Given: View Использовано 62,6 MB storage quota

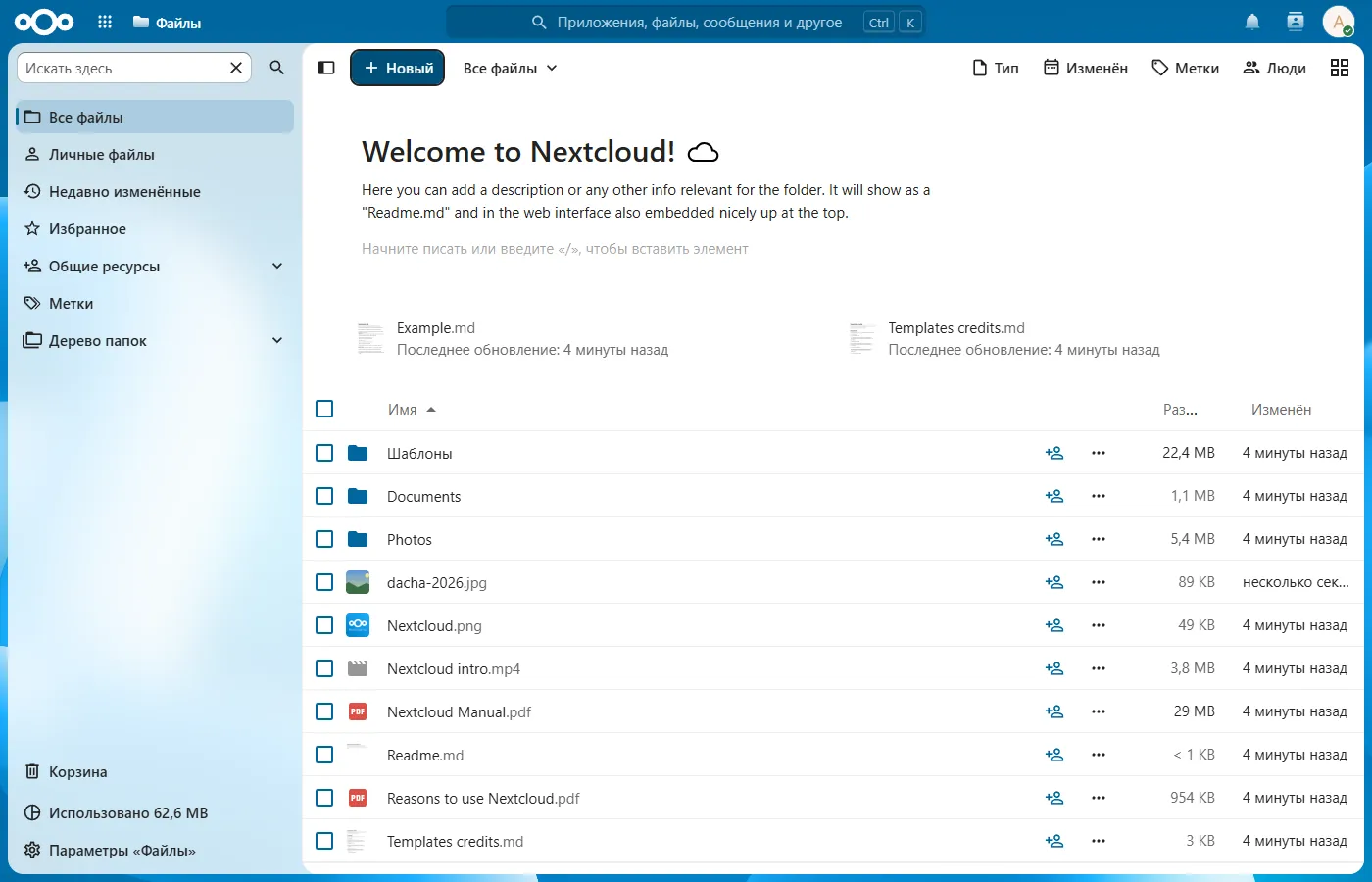Looking at the screenshot, I should 155,812.
